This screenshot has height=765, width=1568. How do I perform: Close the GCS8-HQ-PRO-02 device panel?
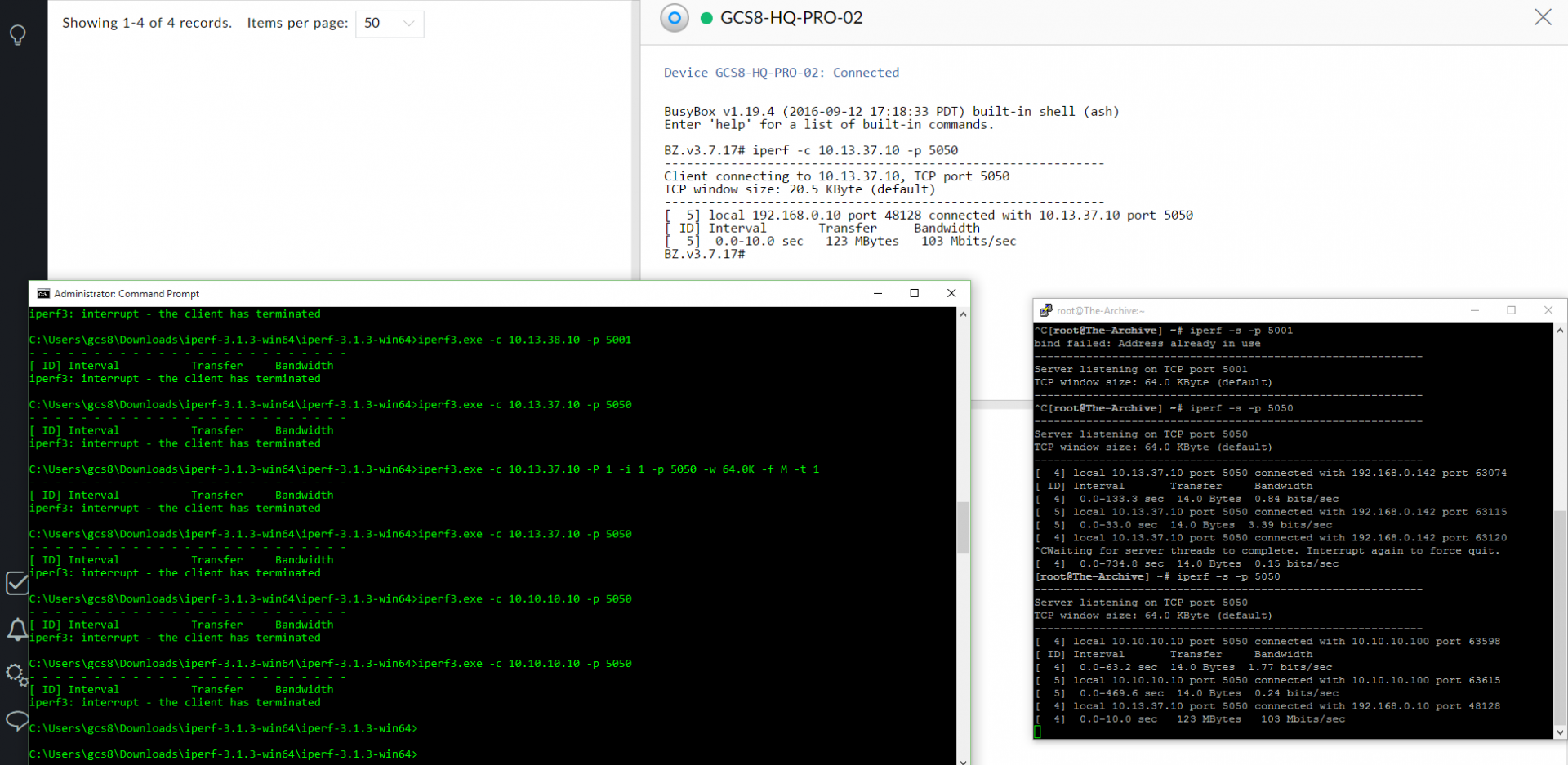pos(1543,17)
